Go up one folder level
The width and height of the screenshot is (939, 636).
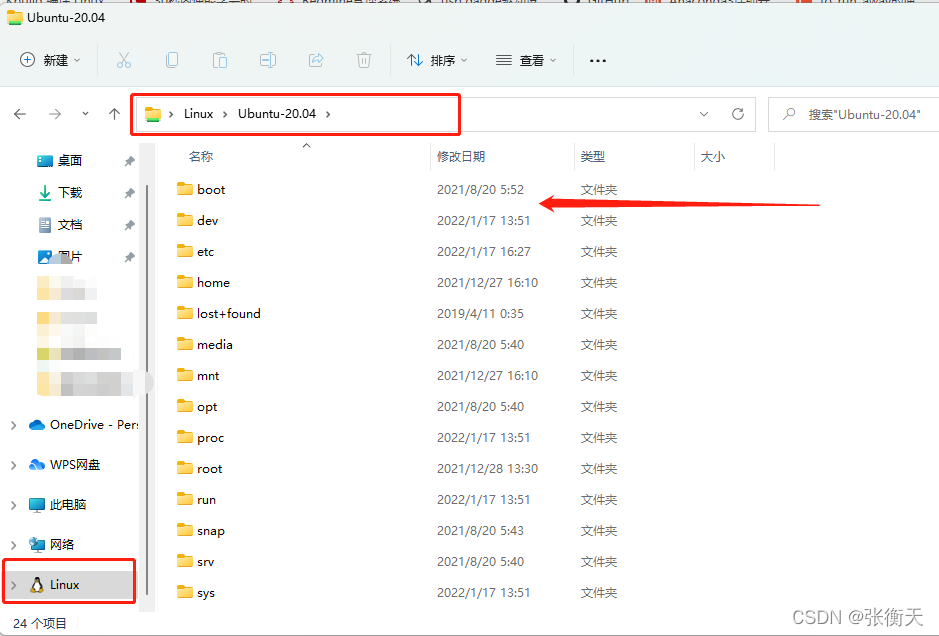[114, 114]
